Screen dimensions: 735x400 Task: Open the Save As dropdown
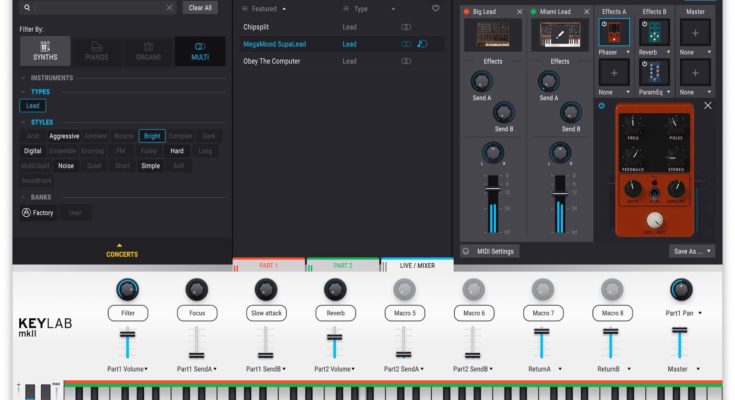(x=691, y=251)
